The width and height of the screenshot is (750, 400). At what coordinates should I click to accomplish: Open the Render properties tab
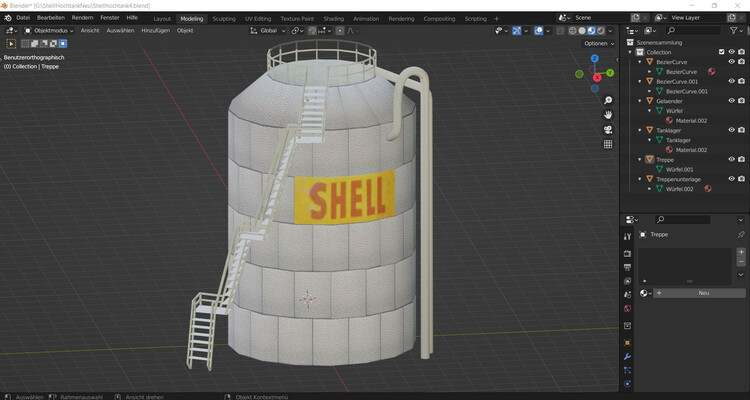point(628,253)
